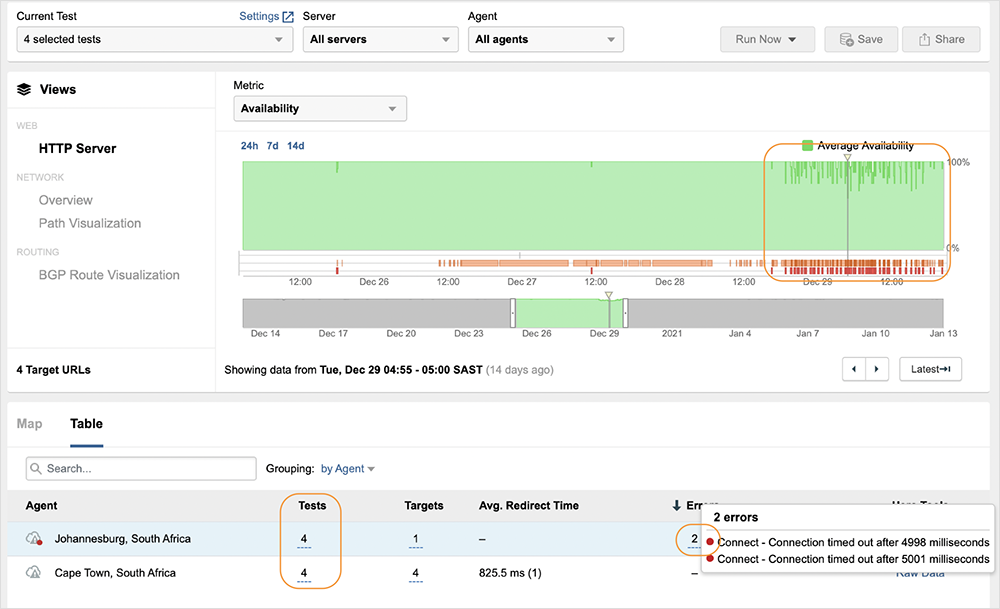Screen dimensions: 1000x609
Task: Click the Cape Town agent cloud icon
Action: 34,573
